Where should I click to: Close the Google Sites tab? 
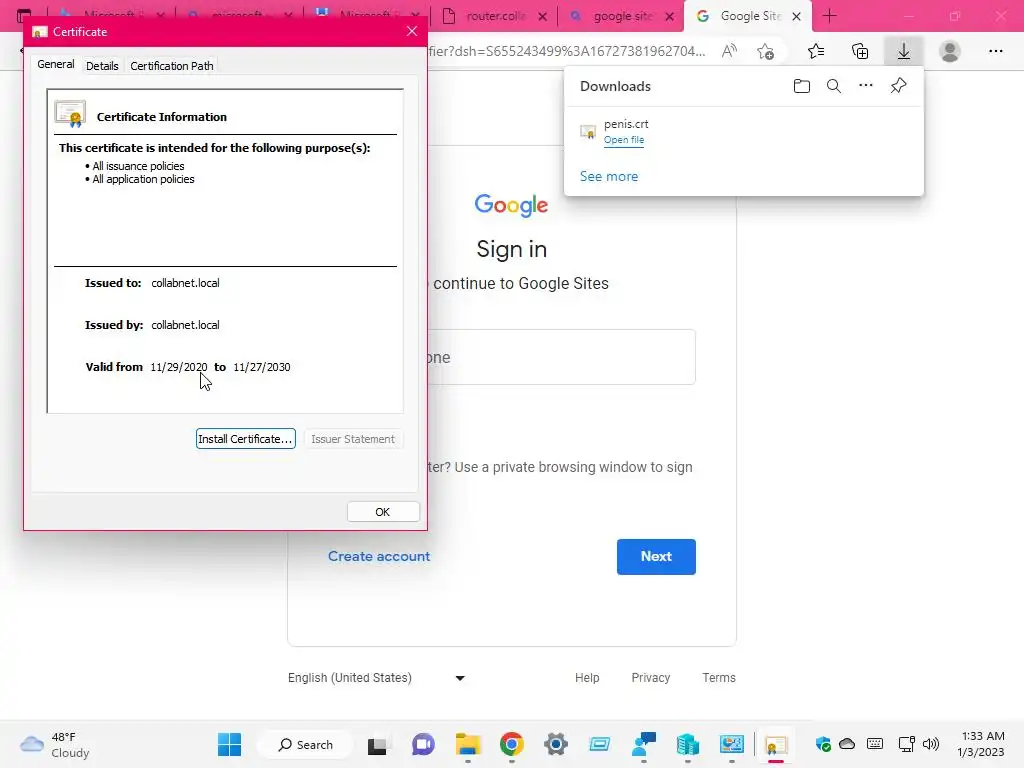796,16
